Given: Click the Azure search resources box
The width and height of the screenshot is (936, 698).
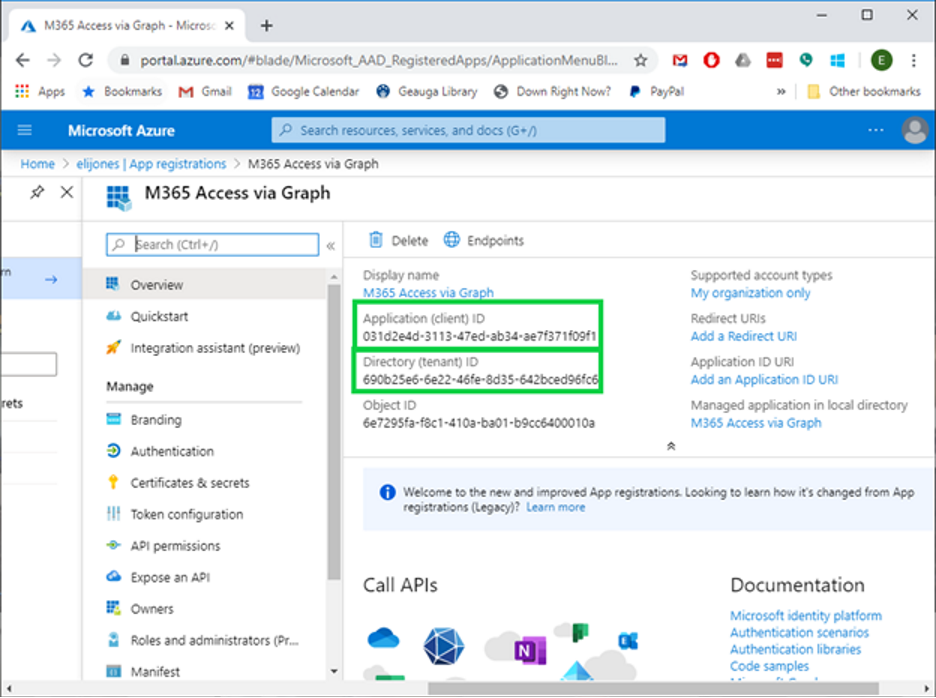Looking at the screenshot, I should [468, 130].
